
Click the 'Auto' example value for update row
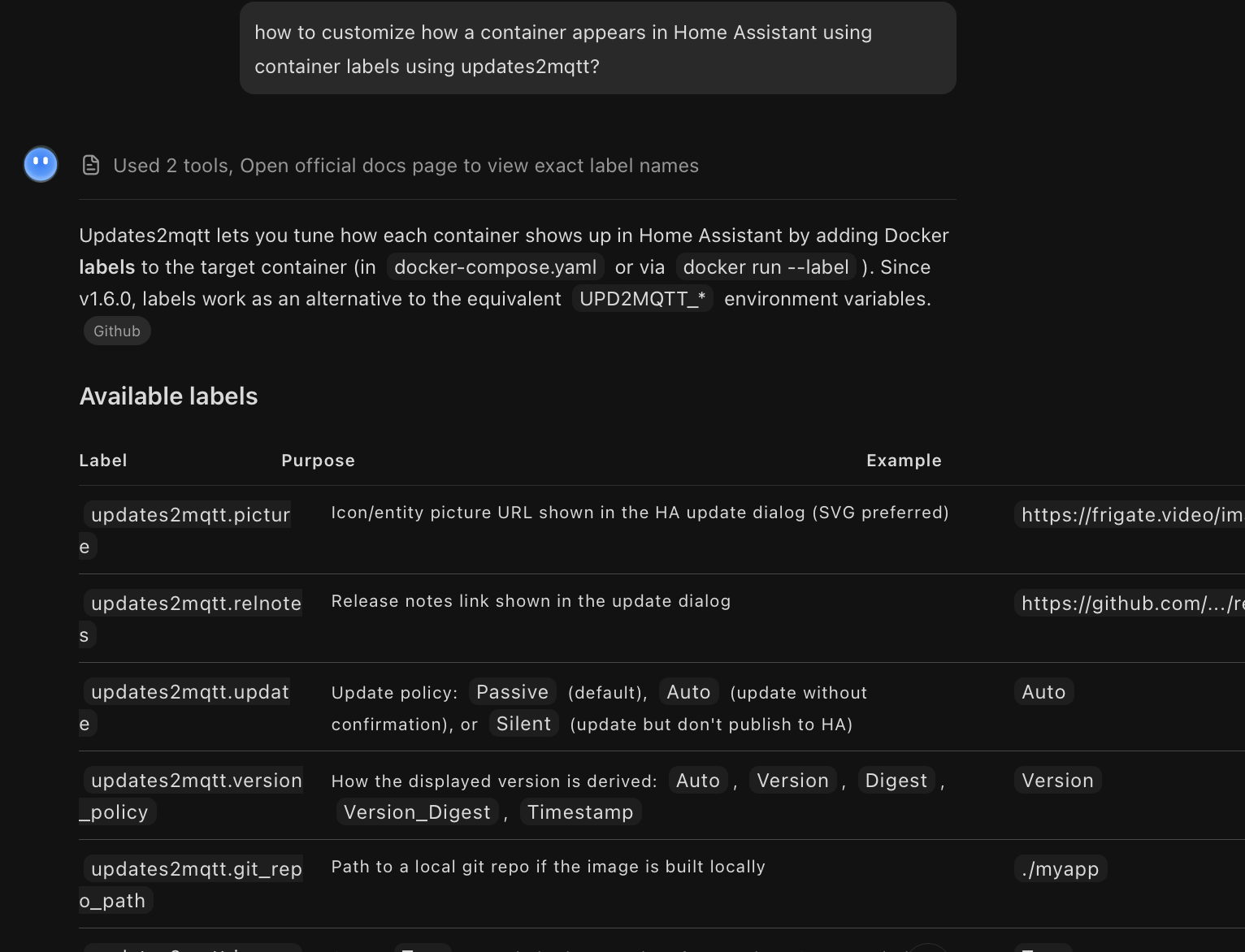pyautogui.click(x=1043, y=692)
